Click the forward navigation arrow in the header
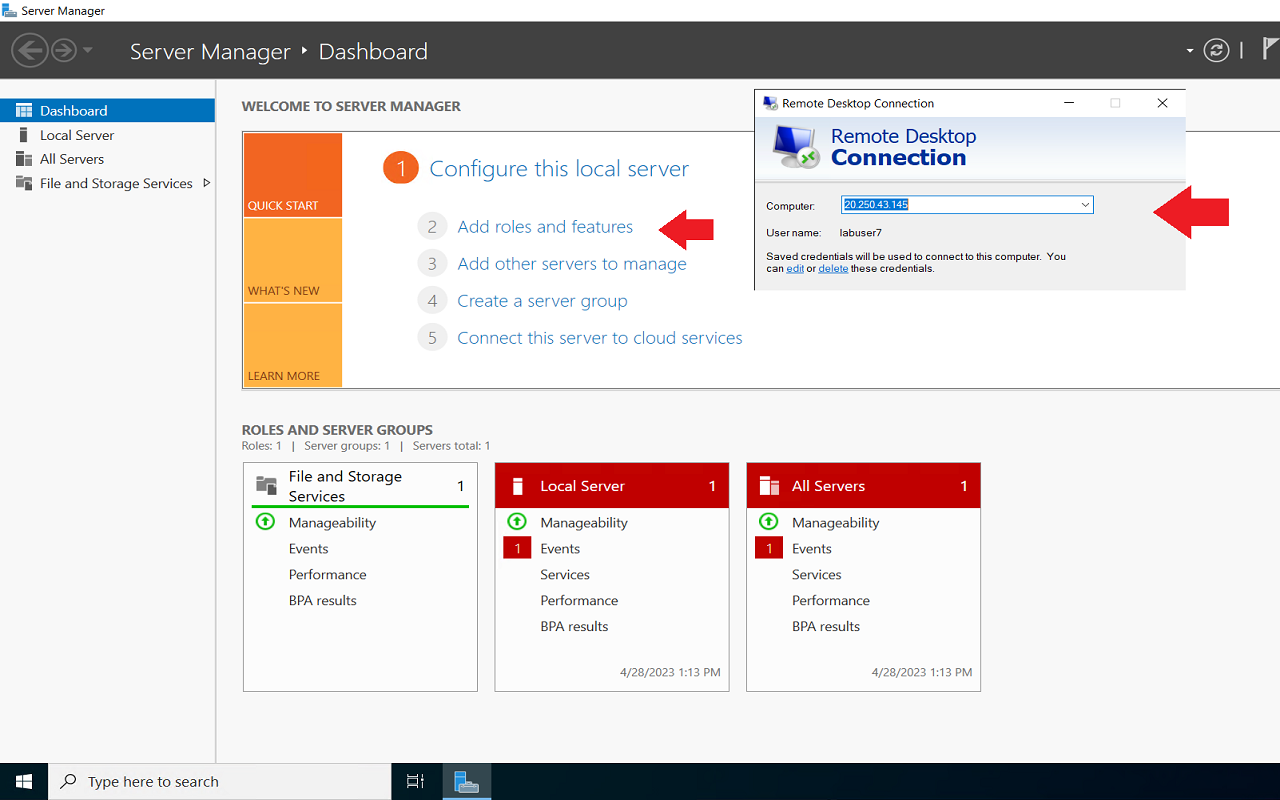Screen dimensions: 1280x800 64,50
